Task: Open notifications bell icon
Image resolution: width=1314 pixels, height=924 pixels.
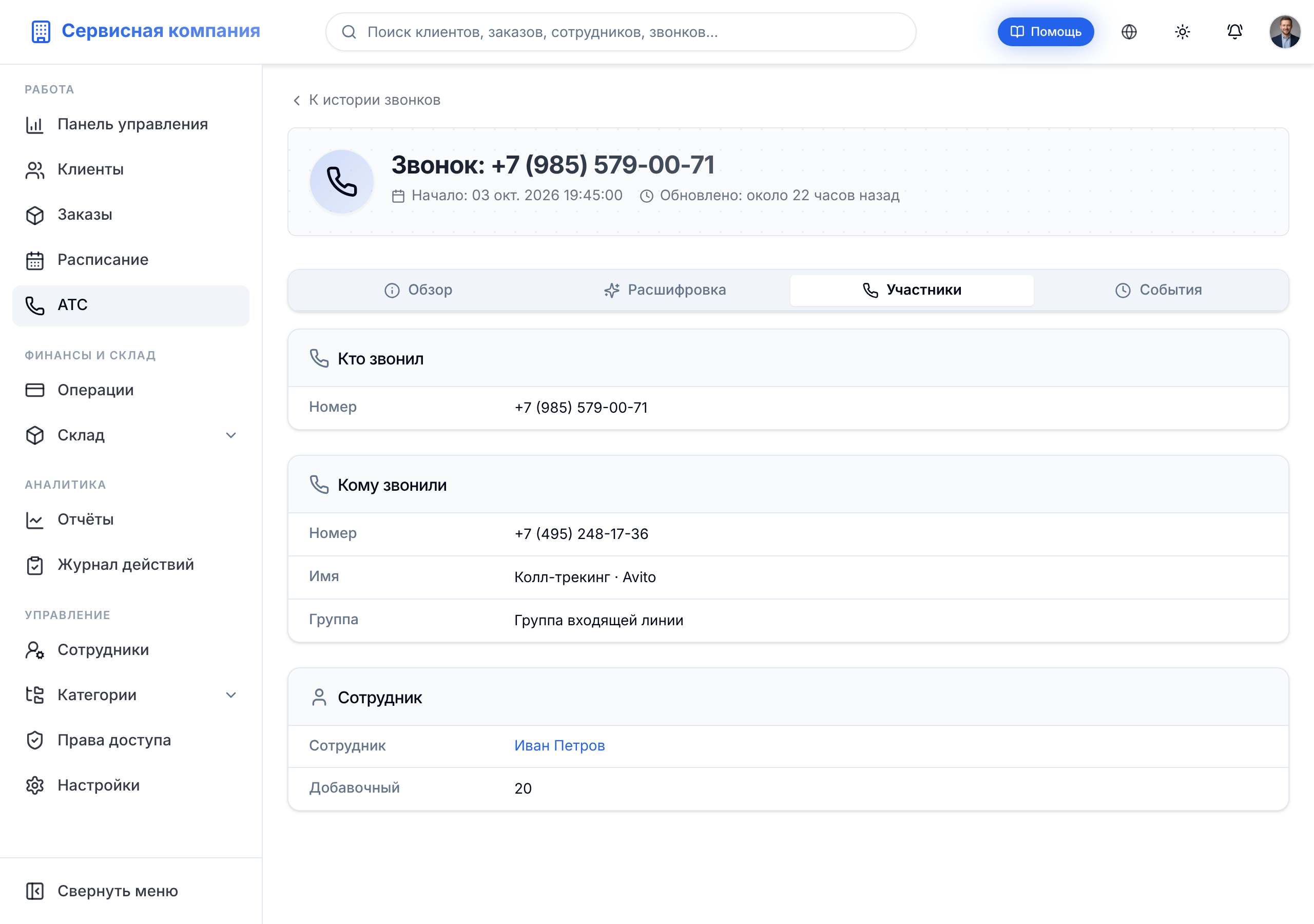Action: coord(1234,32)
